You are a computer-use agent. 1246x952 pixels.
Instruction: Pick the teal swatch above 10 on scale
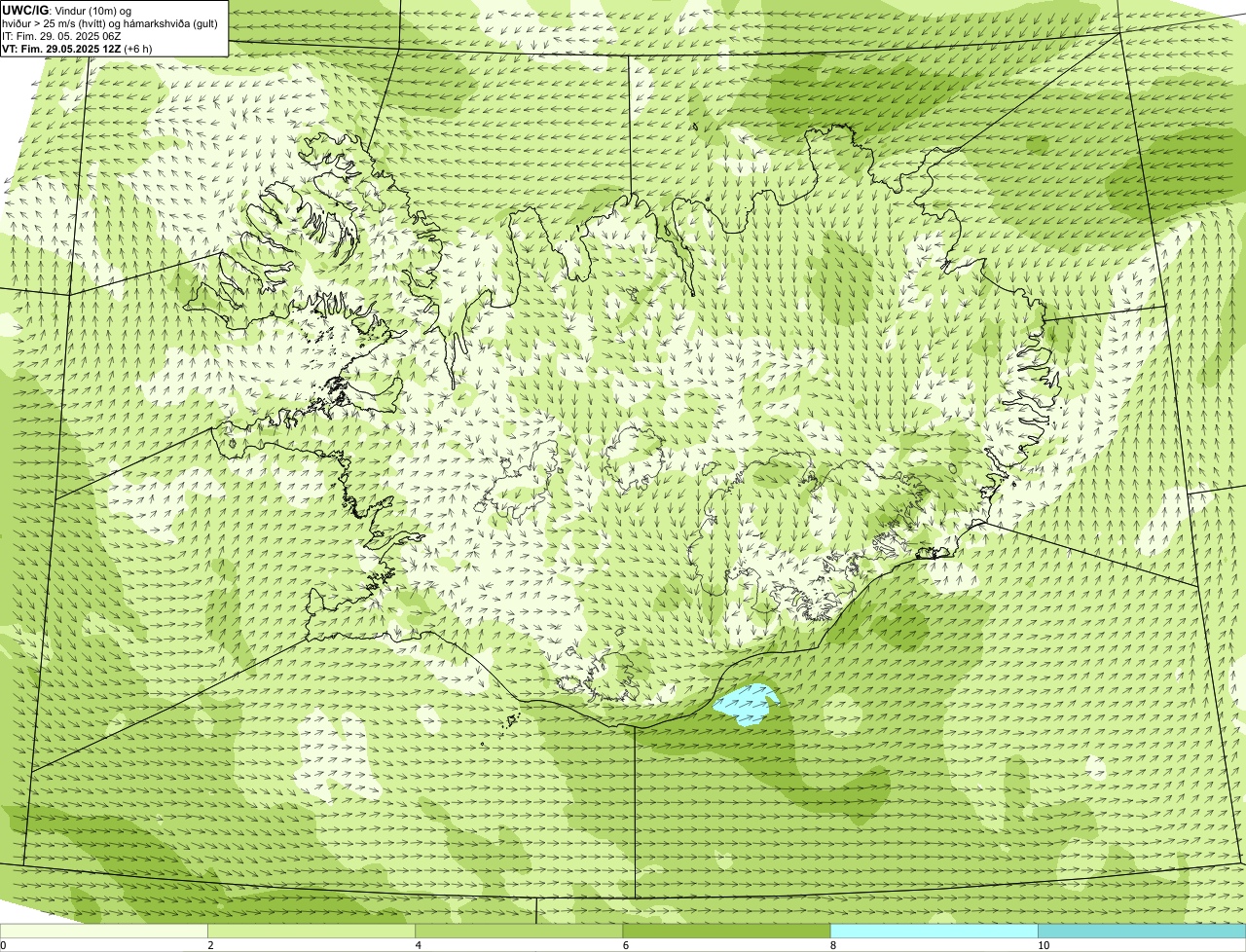point(1142,932)
